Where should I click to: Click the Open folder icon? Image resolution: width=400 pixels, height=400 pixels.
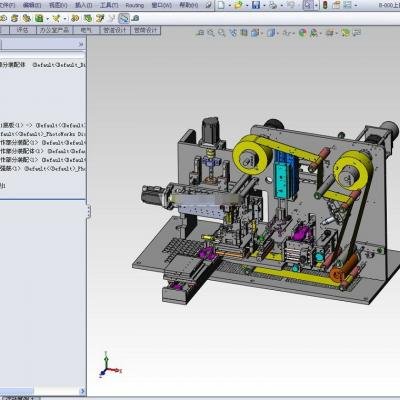[238, 5]
